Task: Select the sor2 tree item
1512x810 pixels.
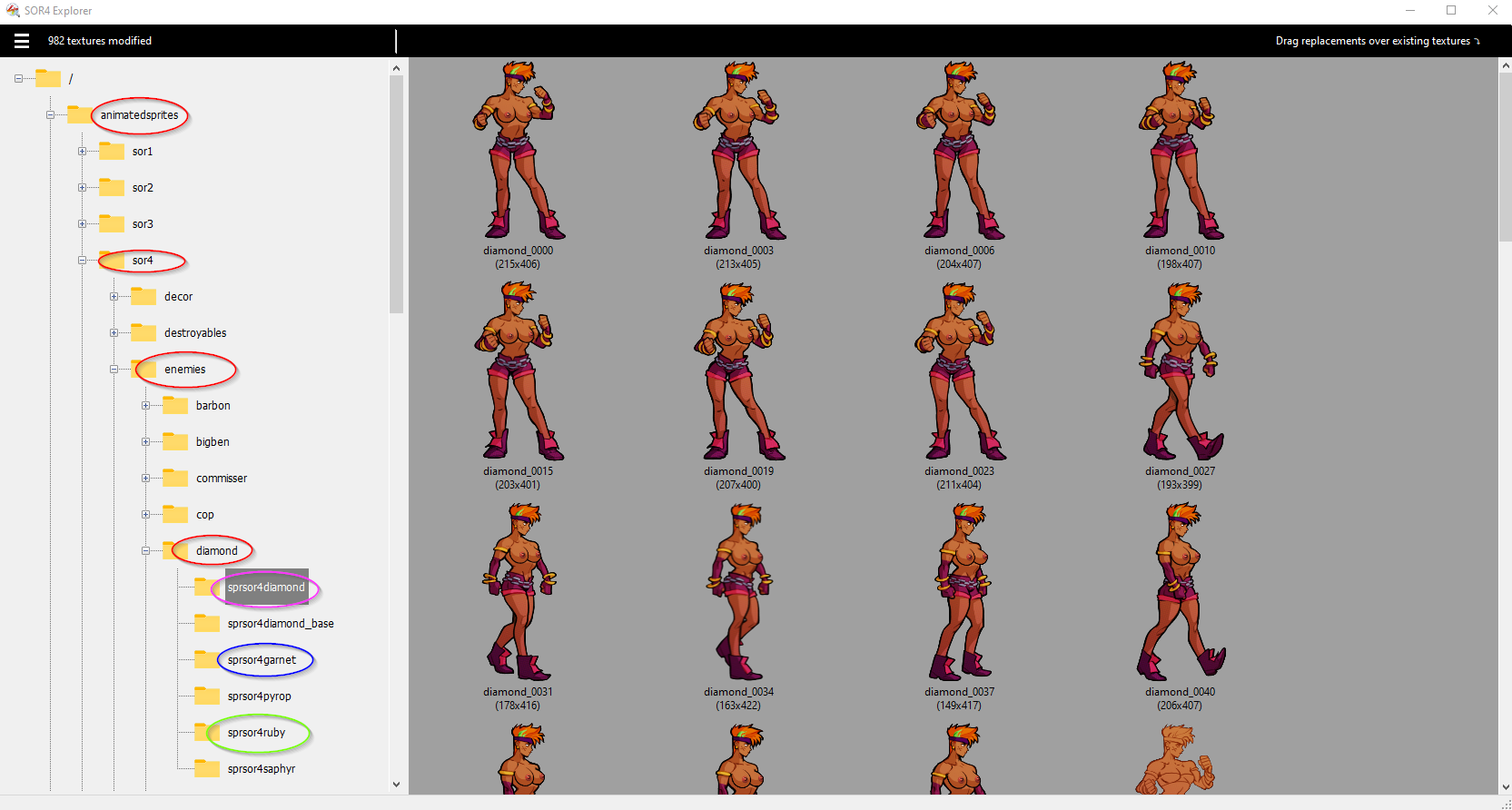Action: pos(143,188)
